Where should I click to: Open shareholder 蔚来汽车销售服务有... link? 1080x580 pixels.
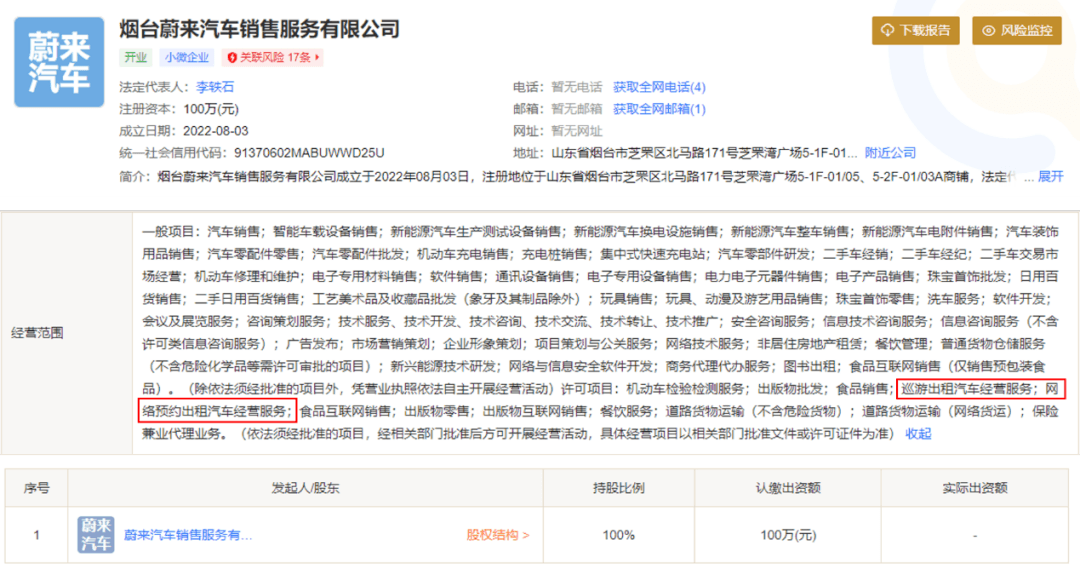[x=188, y=535]
